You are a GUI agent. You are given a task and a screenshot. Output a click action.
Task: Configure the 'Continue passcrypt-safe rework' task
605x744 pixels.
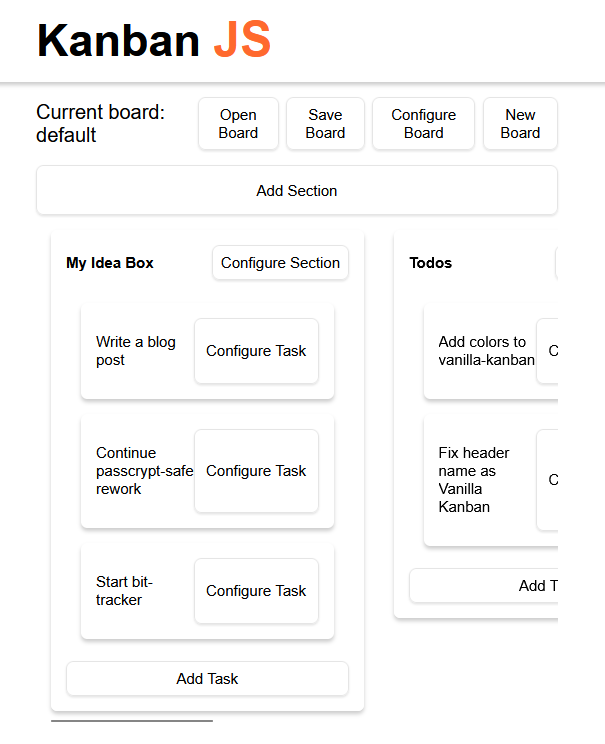[x=256, y=471]
